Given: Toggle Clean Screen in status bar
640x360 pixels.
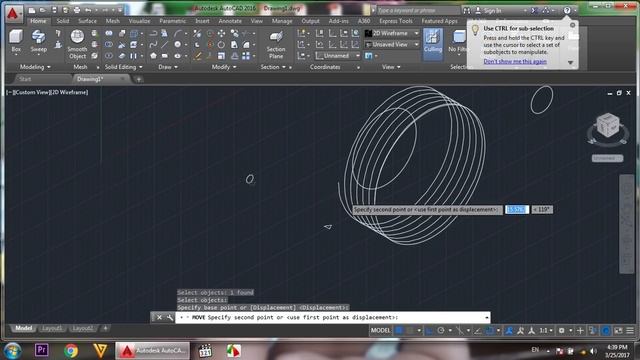Looking at the screenshot, I should 618,330.
